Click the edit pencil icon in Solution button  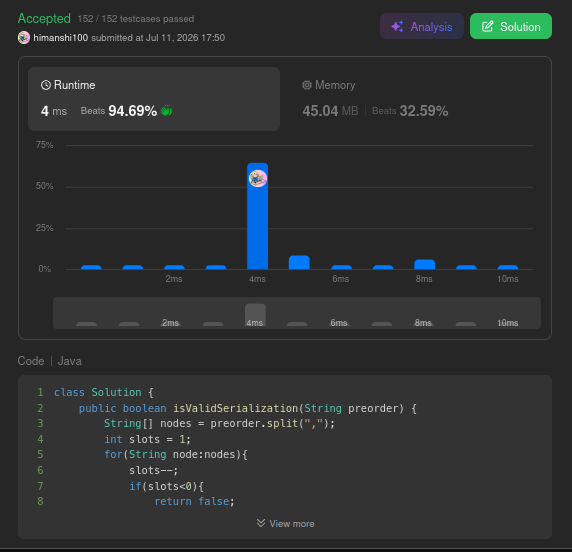488,26
